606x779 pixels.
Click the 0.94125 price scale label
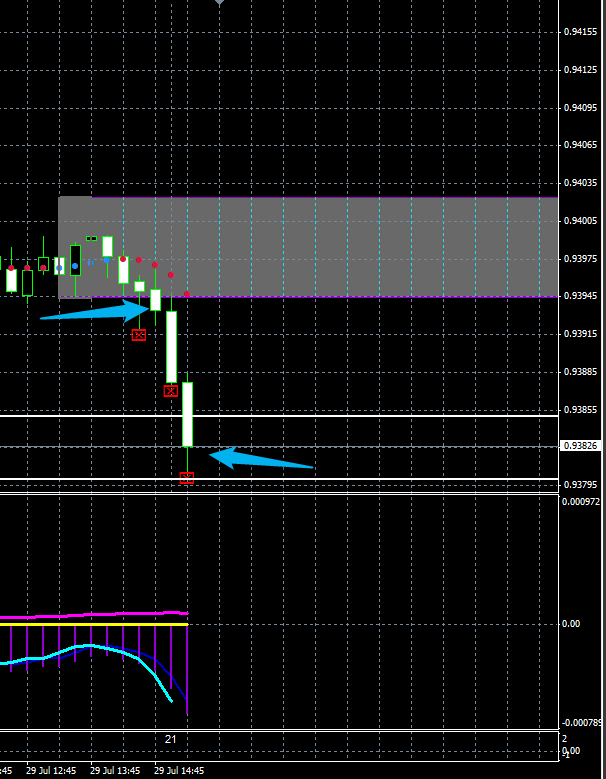point(580,70)
